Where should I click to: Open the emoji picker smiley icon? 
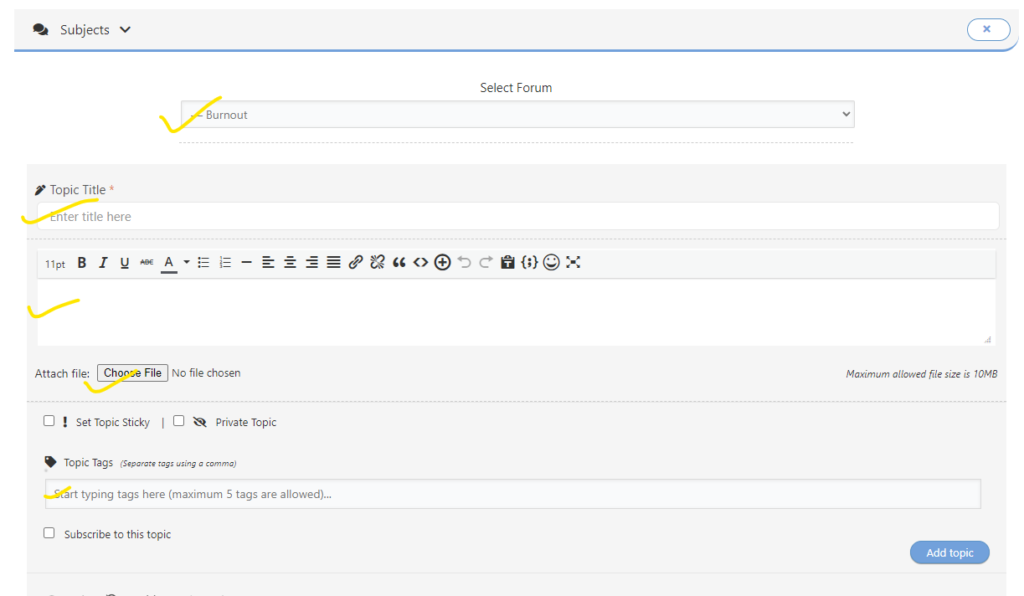[x=551, y=263]
